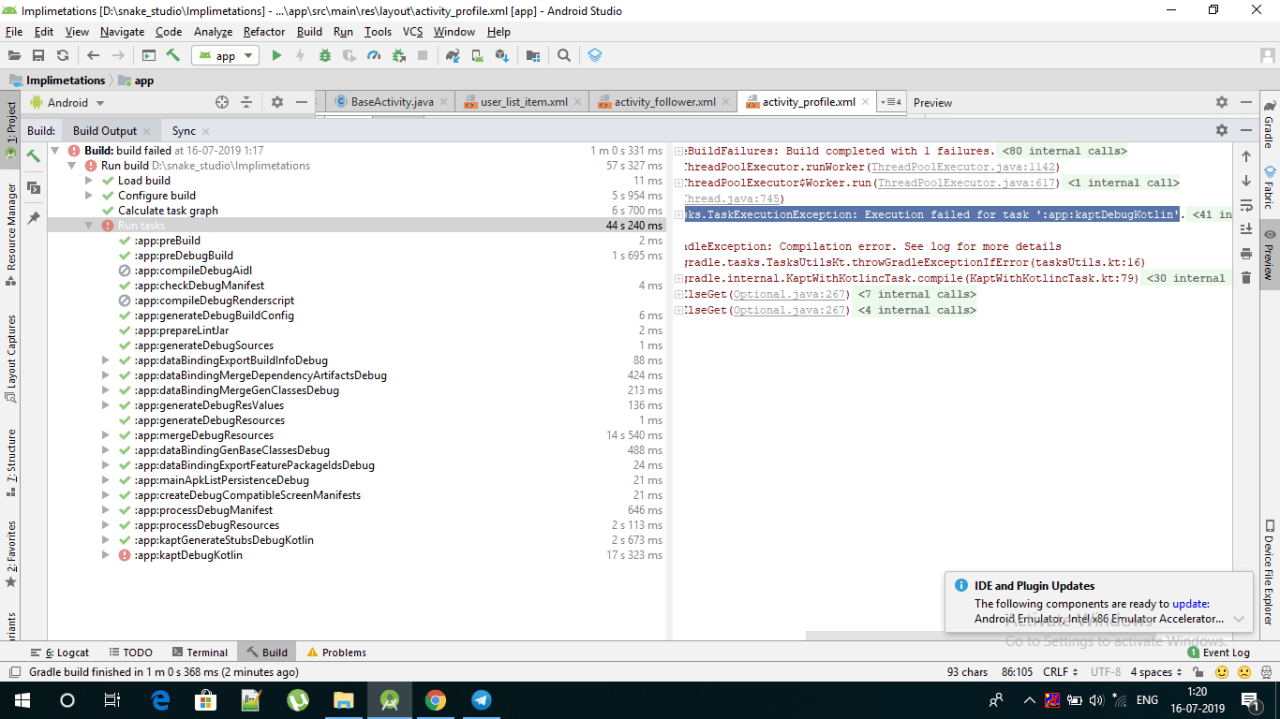The image size is (1280, 719).
Task: Open Chrome from the taskbar
Action: pyautogui.click(x=435, y=700)
